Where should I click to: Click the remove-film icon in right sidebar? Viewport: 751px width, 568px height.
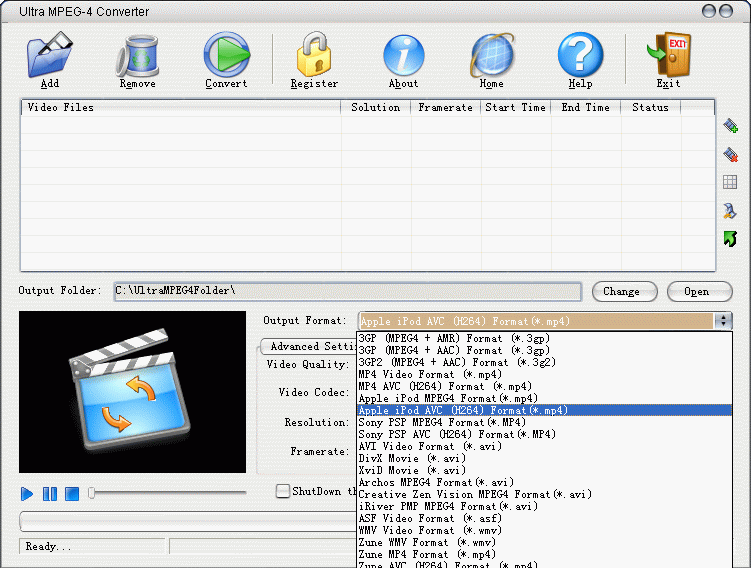(x=730, y=154)
